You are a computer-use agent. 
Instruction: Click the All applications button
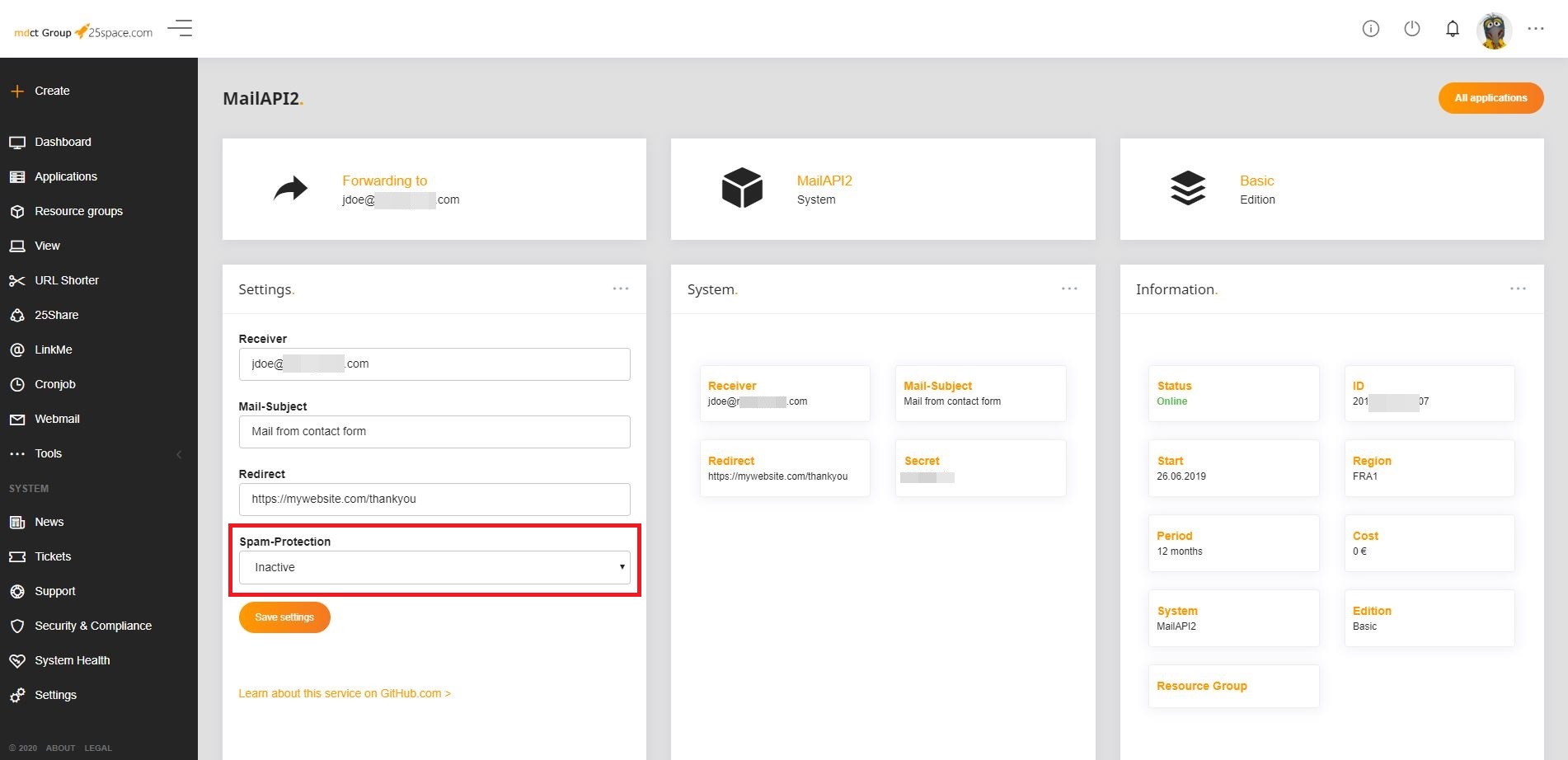[x=1491, y=98]
